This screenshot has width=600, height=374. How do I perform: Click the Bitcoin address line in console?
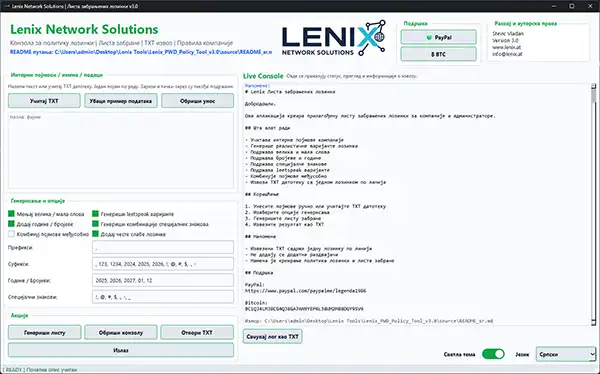304,309
